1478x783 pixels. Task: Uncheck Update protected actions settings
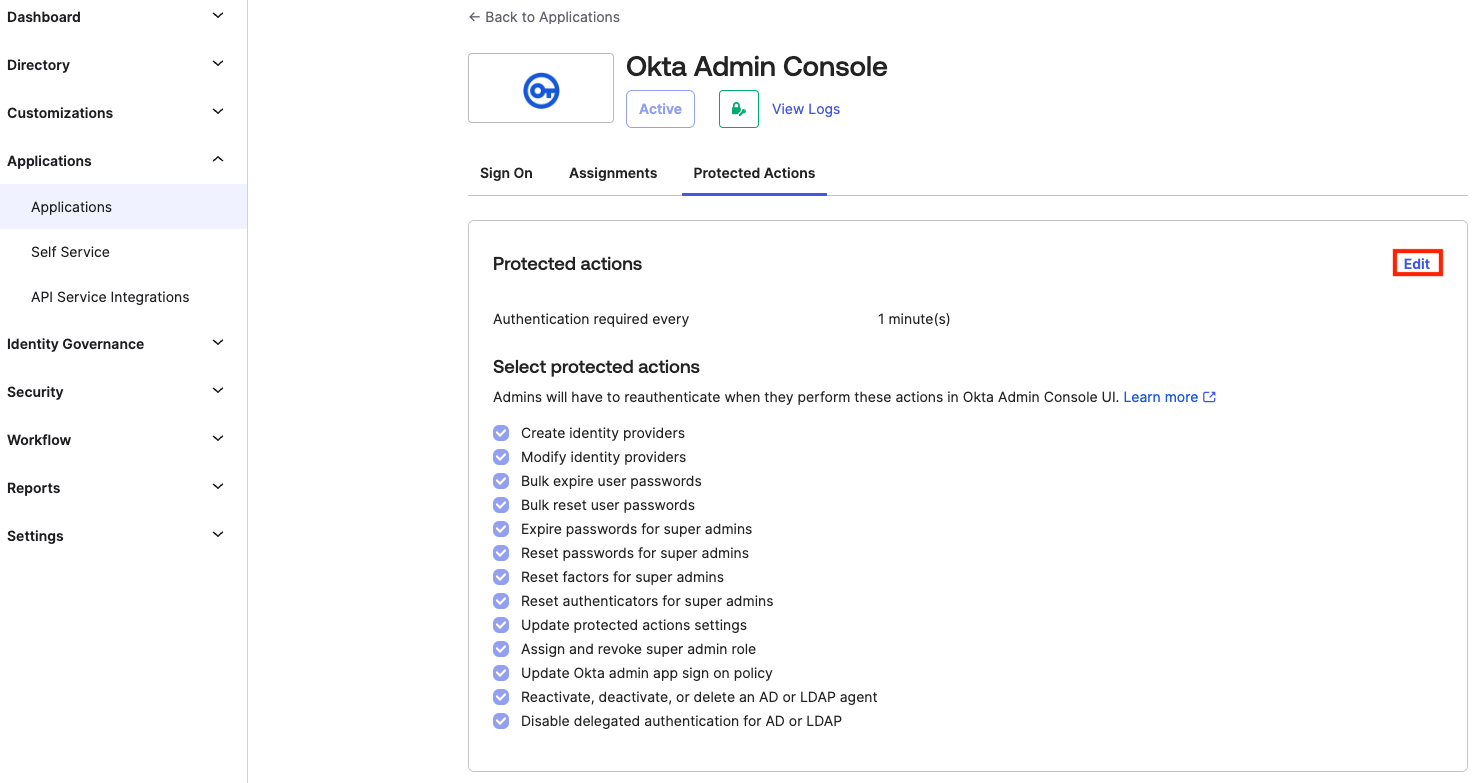pos(501,624)
